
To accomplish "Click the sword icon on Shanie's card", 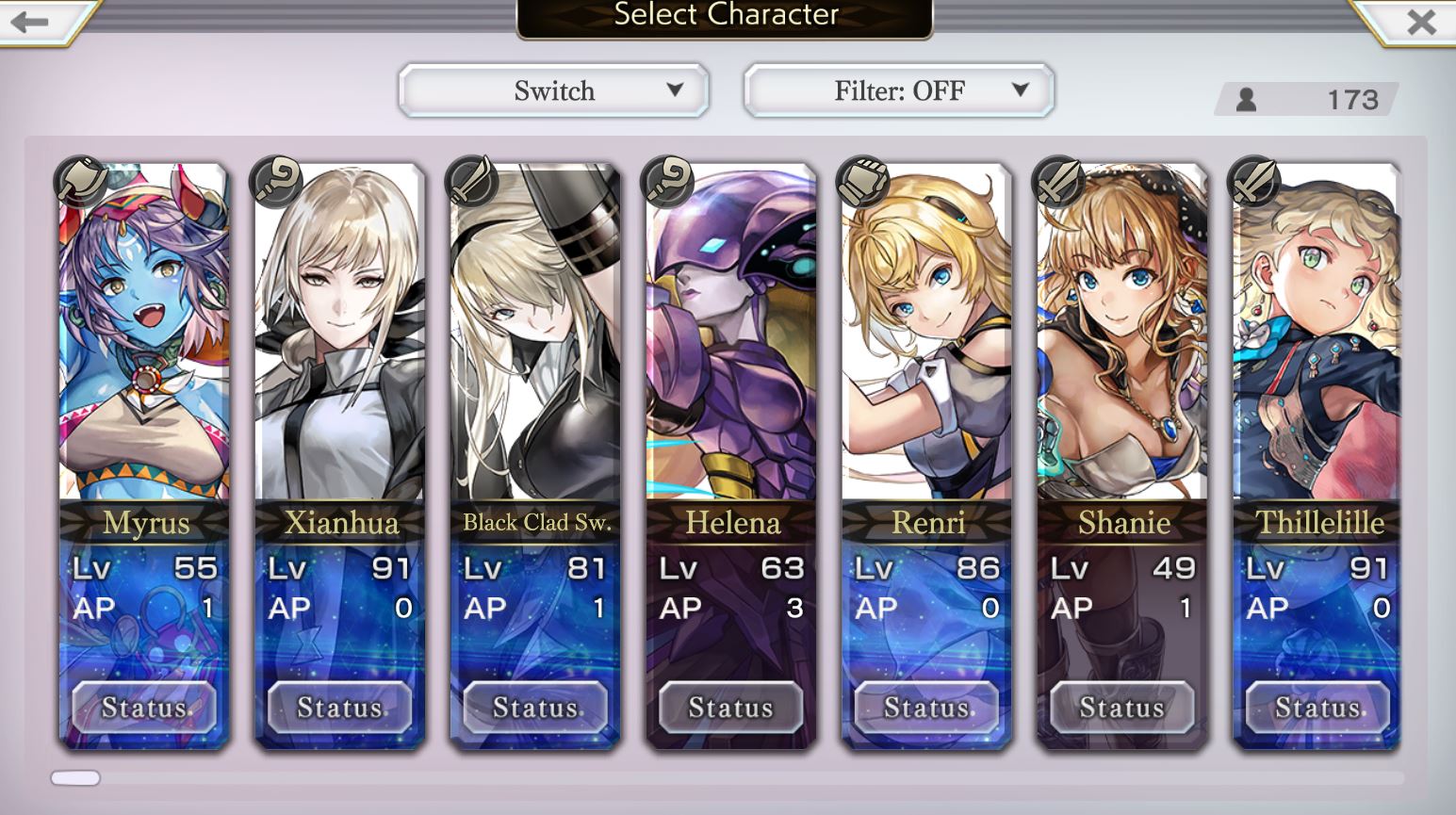I will pos(1058,181).
